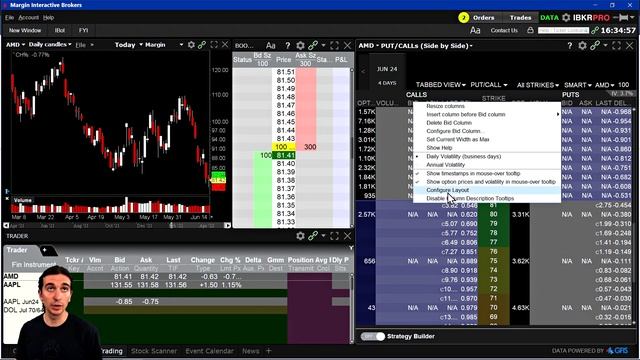Choose Disable Column Description Tooltips
Screen dimensions: 640x360
click(x=470, y=198)
